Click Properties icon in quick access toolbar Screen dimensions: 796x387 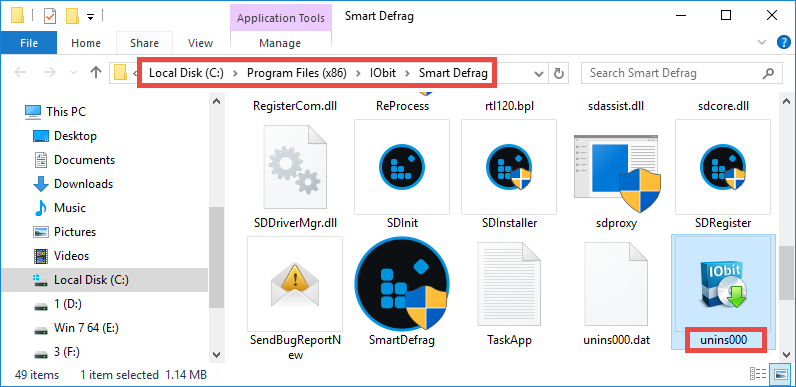50,16
